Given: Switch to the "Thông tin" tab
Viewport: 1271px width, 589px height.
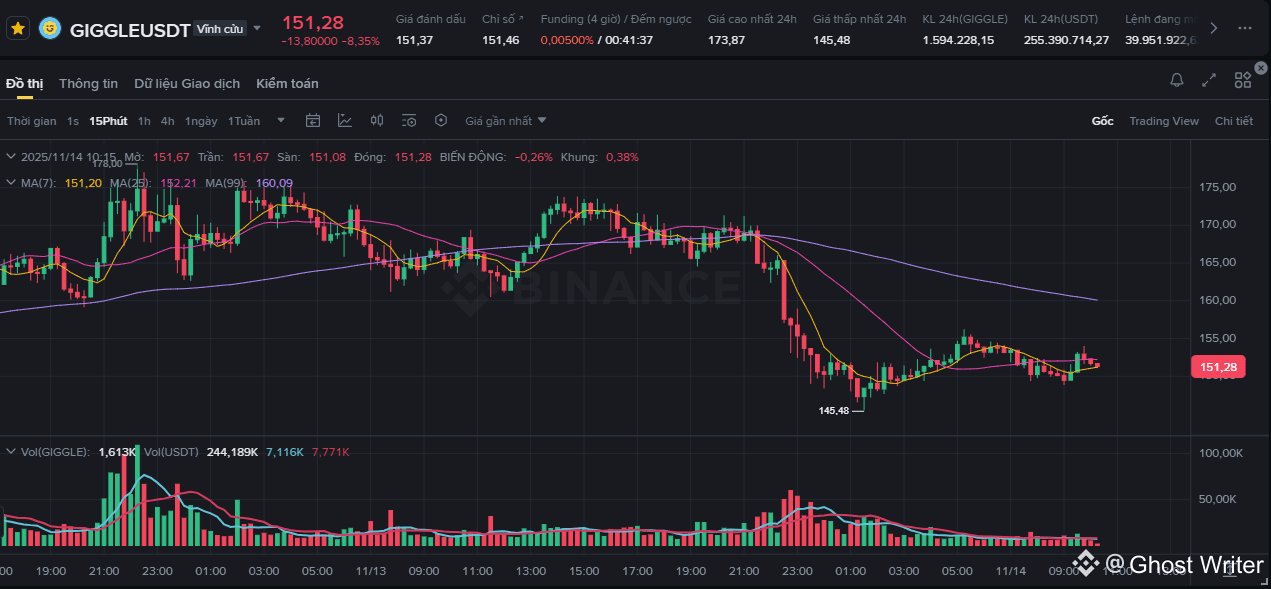Looking at the screenshot, I should [88, 84].
